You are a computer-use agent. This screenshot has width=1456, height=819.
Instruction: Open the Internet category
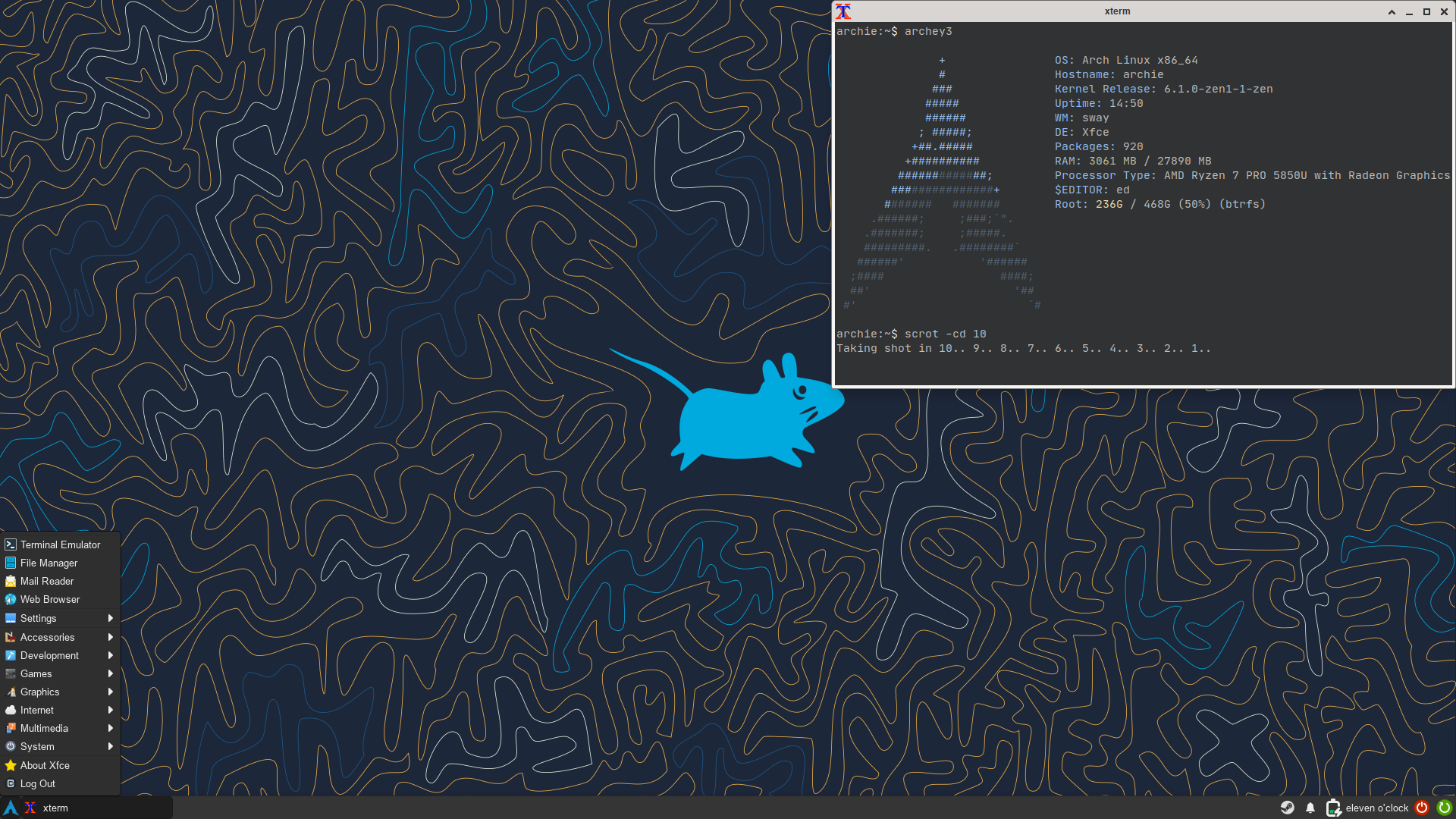pos(60,710)
